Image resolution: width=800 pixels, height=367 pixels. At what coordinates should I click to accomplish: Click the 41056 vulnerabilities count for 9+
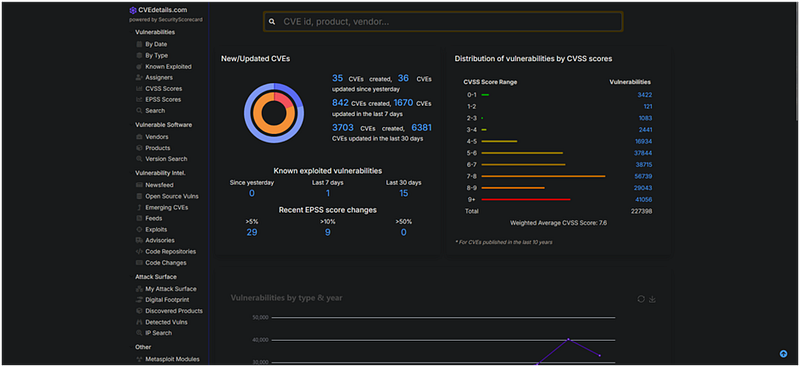point(643,200)
